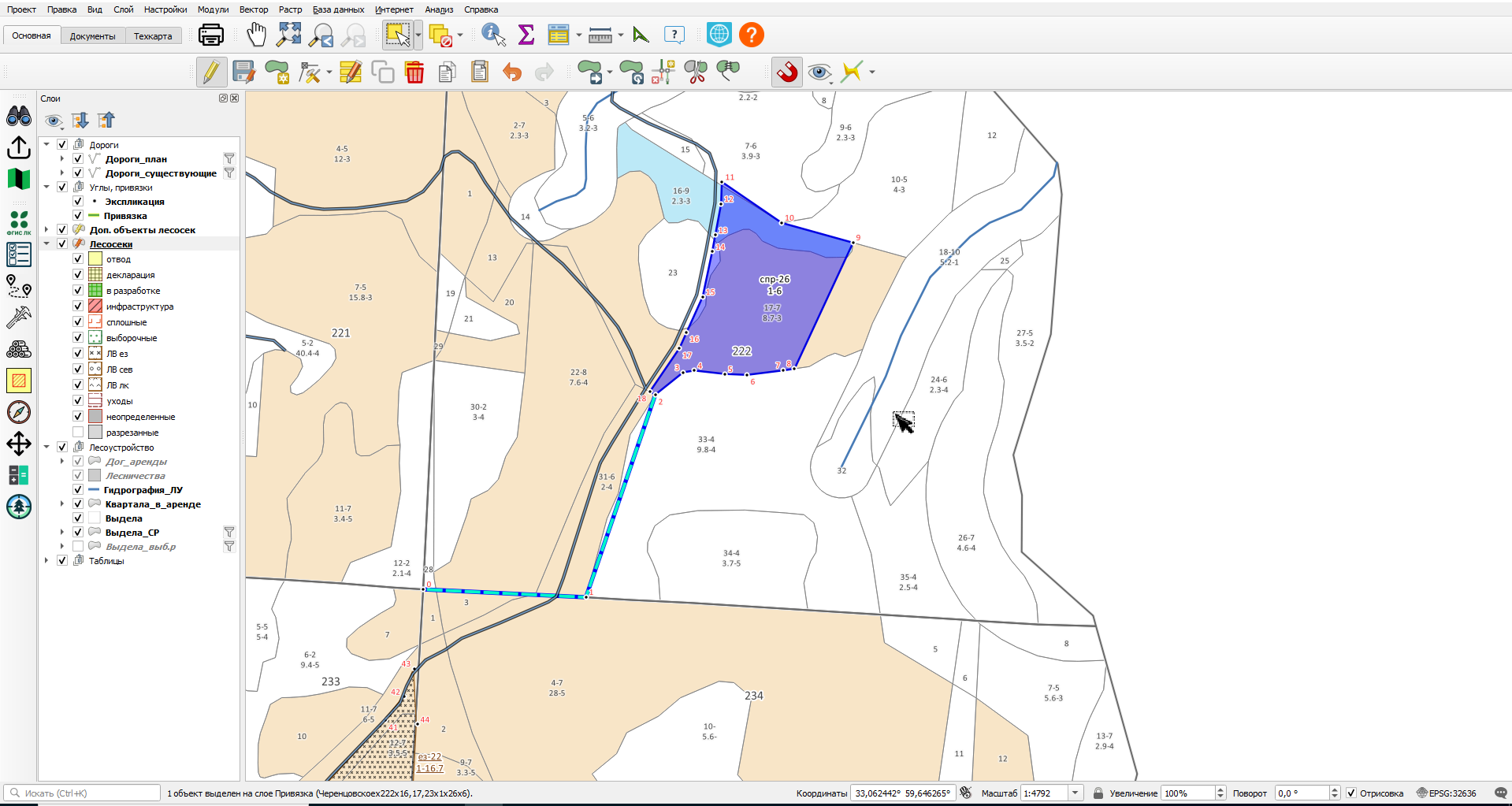The width and height of the screenshot is (1512, 806).
Task: Save layer edits floppy disk icon
Action: (x=244, y=72)
